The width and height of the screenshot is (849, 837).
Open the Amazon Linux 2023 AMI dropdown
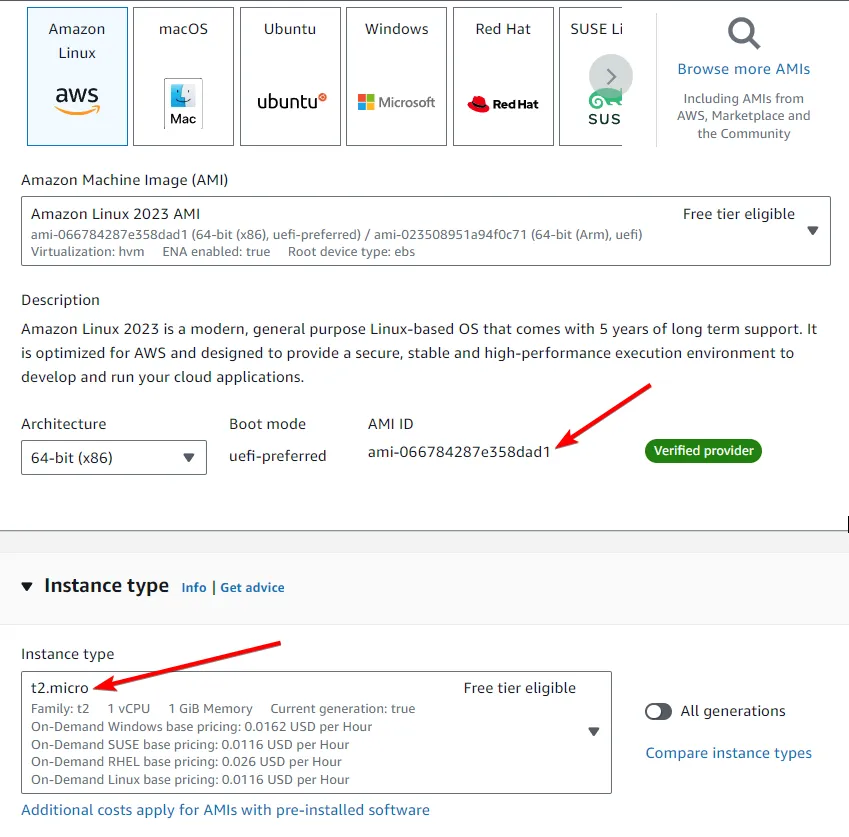[812, 231]
